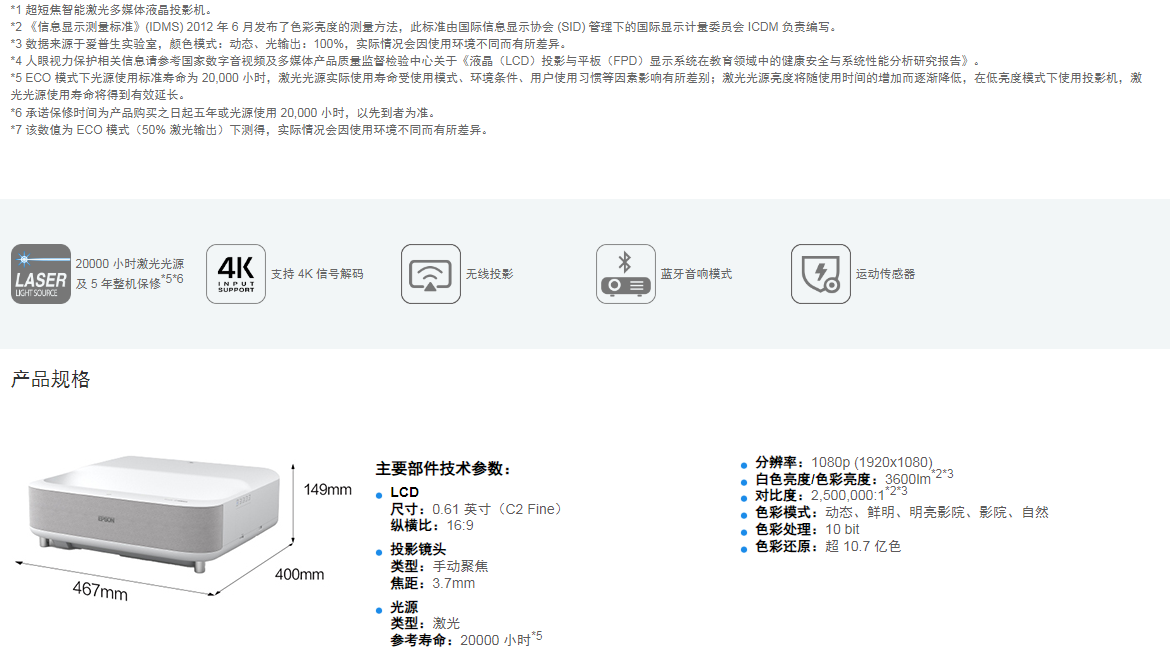Click the 467mm width dimension label

pos(100,590)
